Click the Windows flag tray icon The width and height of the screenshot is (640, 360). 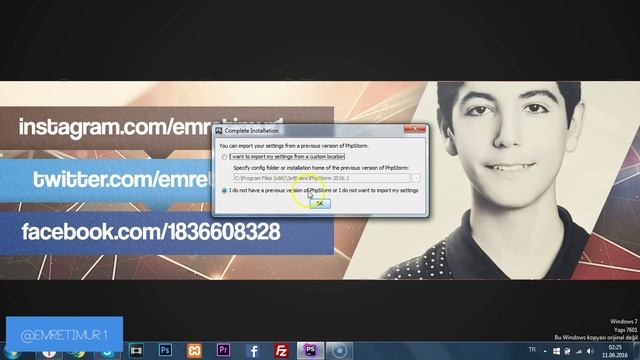point(556,351)
